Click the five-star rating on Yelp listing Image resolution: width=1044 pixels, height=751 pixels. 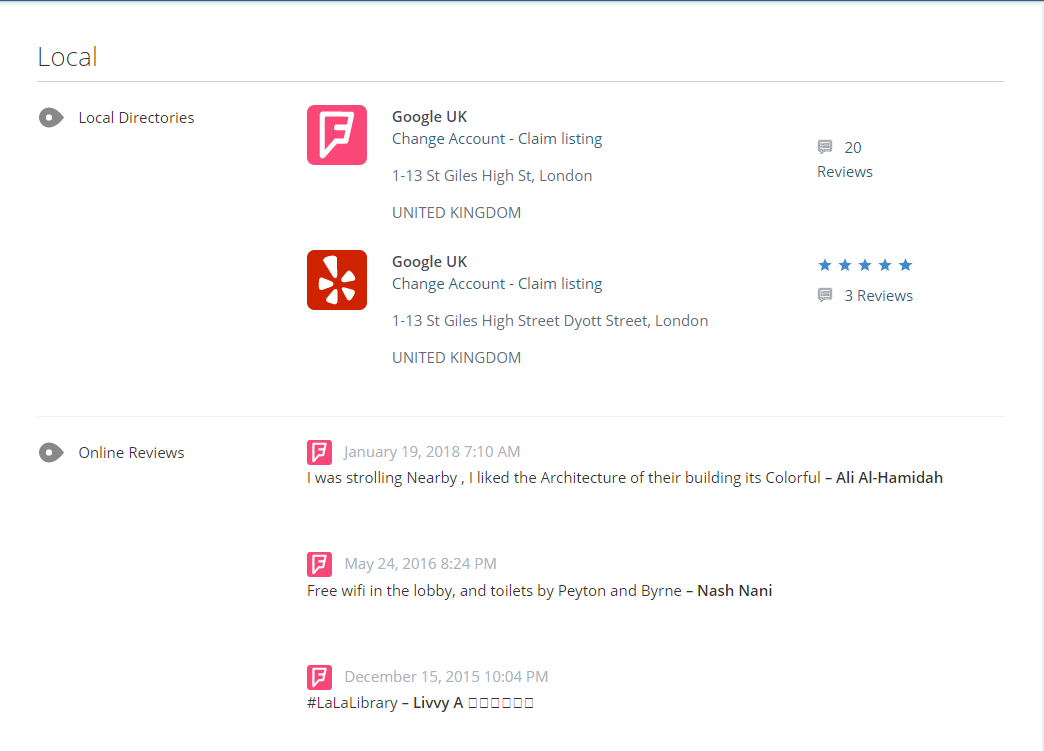pos(865,265)
